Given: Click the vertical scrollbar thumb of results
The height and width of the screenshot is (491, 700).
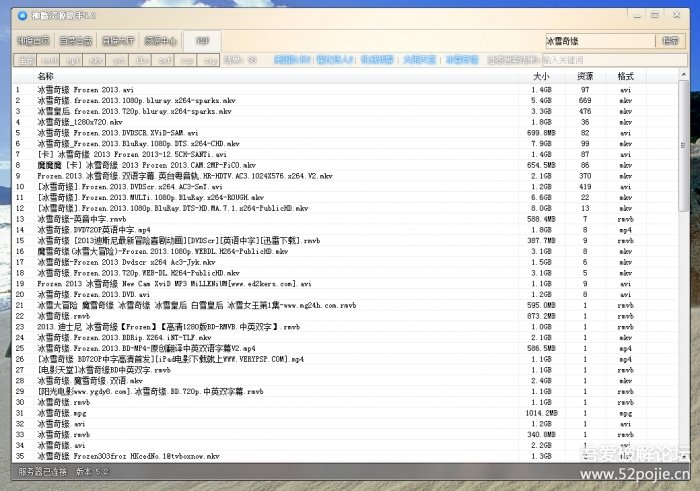Looking at the screenshot, I should [x=683, y=145].
